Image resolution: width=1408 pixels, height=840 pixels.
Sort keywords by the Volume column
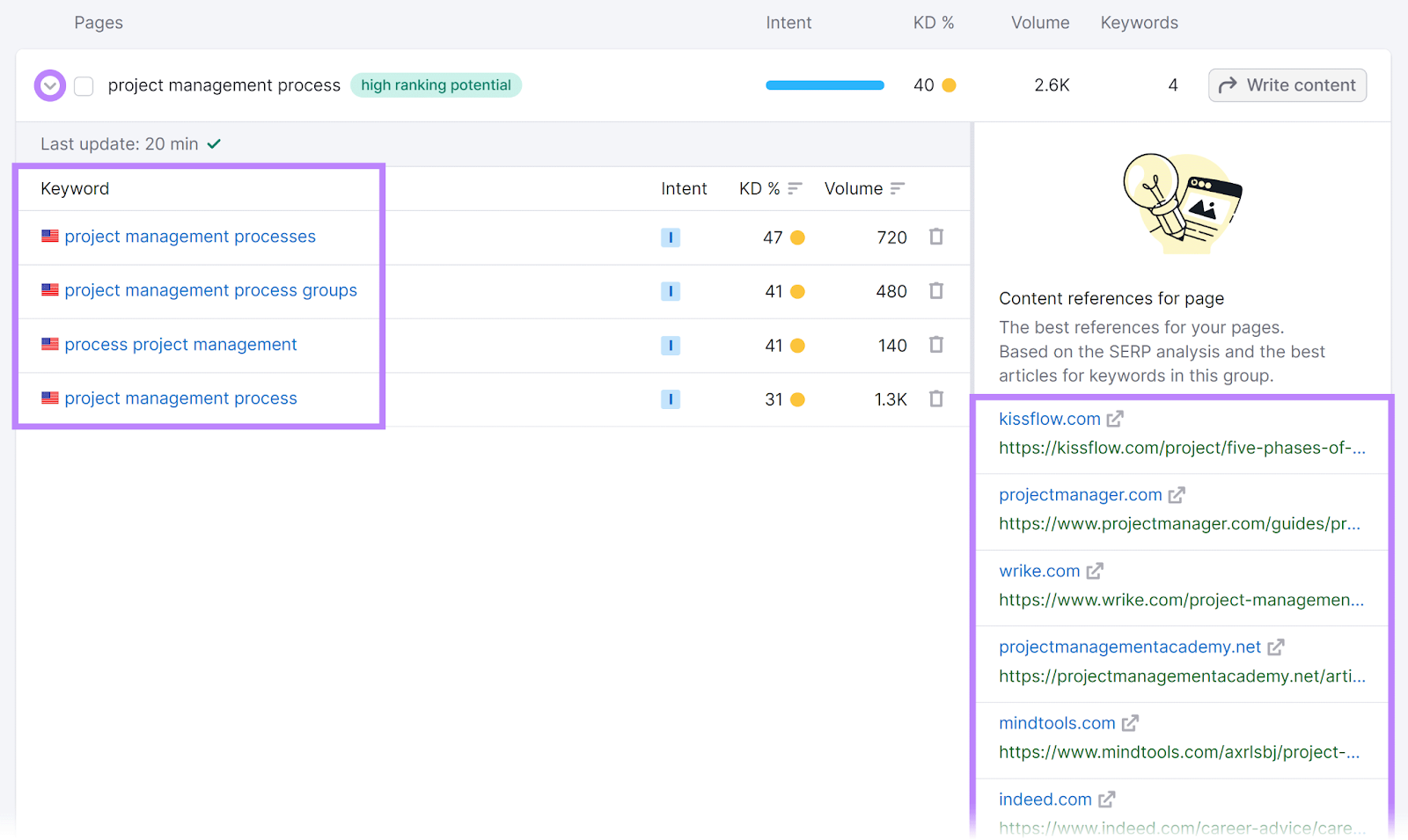(897, 187)
